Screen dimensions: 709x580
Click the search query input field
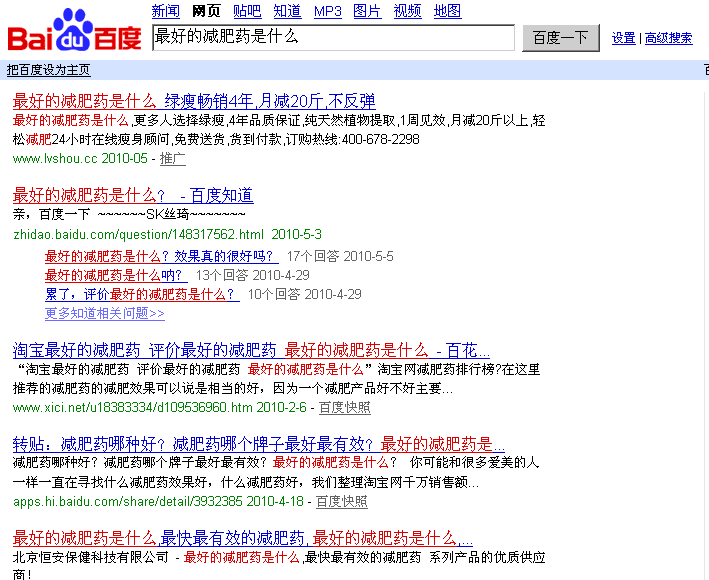coord(332,37)
